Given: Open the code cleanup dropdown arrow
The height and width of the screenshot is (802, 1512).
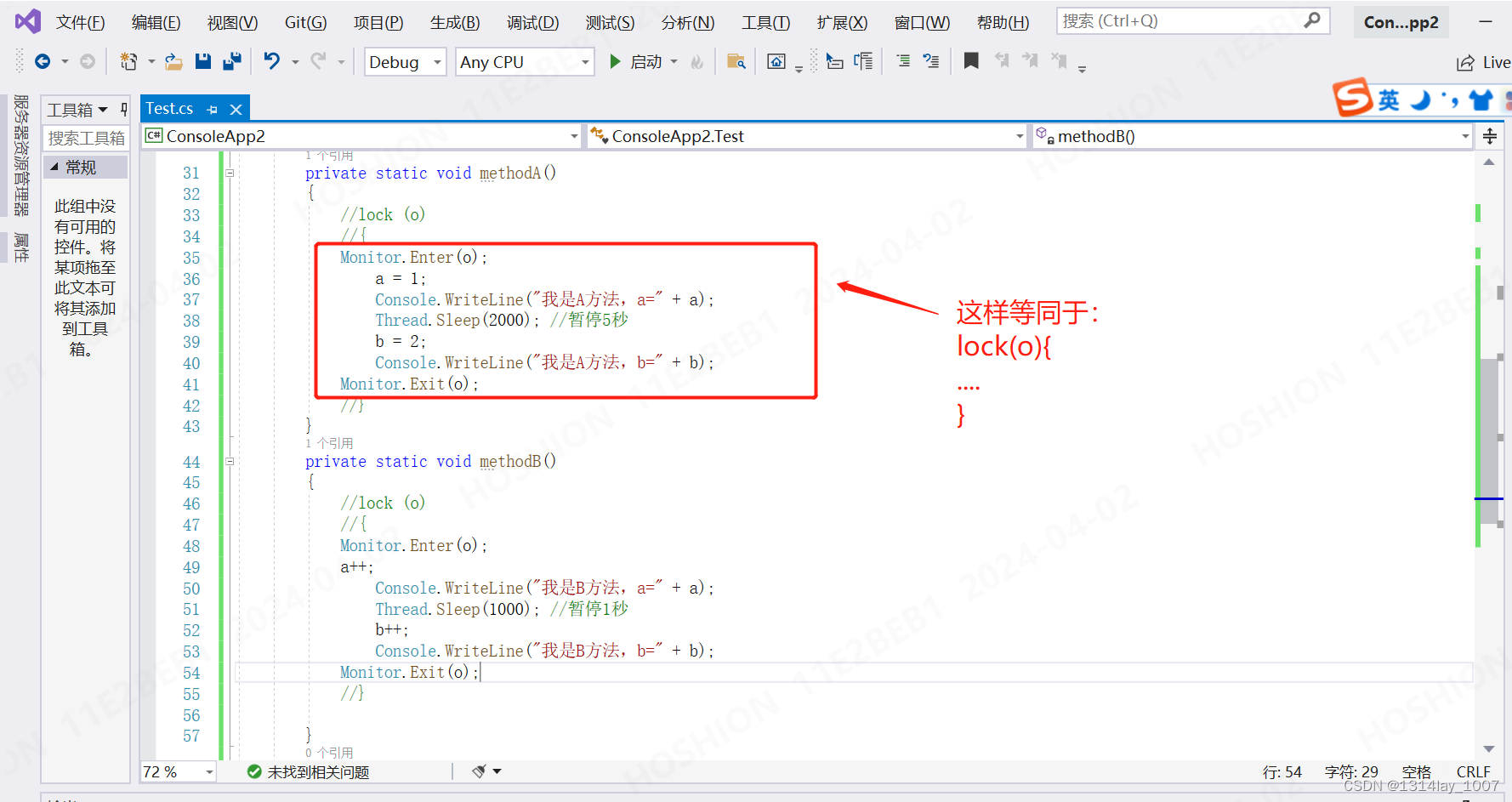Looking at the screenshot, I should [497, 771].
